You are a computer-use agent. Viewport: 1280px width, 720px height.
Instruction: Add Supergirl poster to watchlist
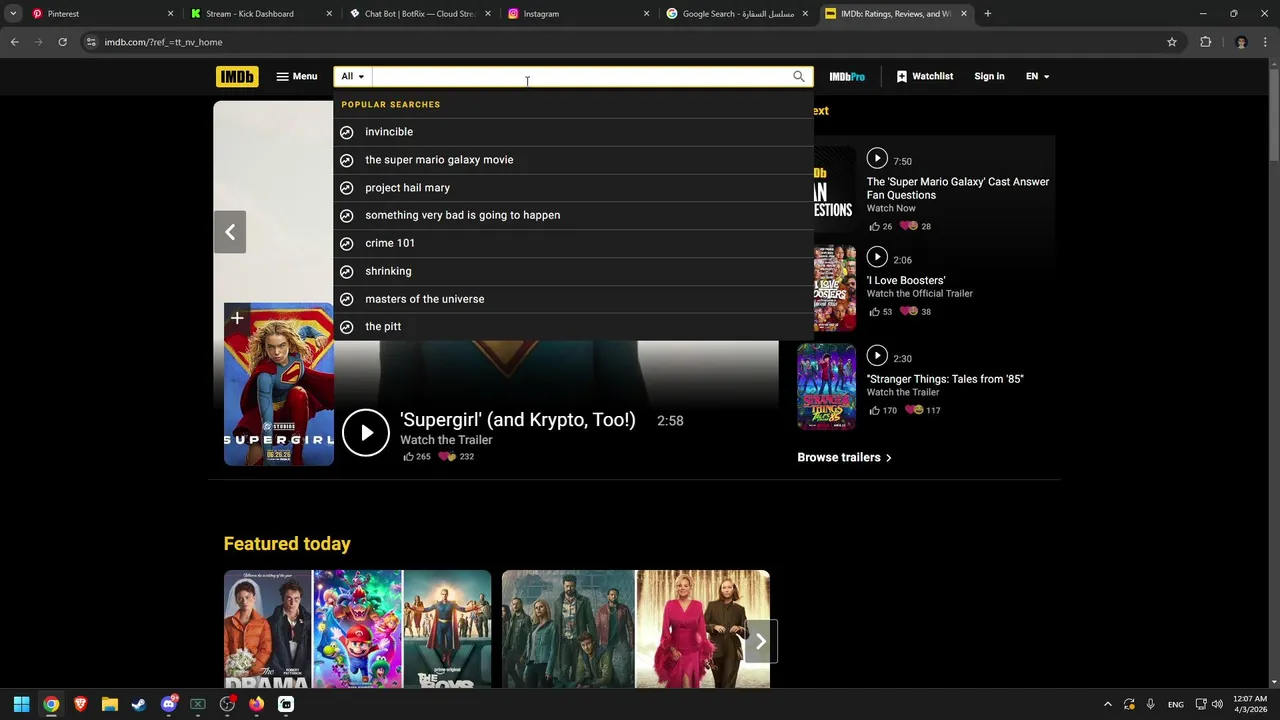tap(237, 319)
